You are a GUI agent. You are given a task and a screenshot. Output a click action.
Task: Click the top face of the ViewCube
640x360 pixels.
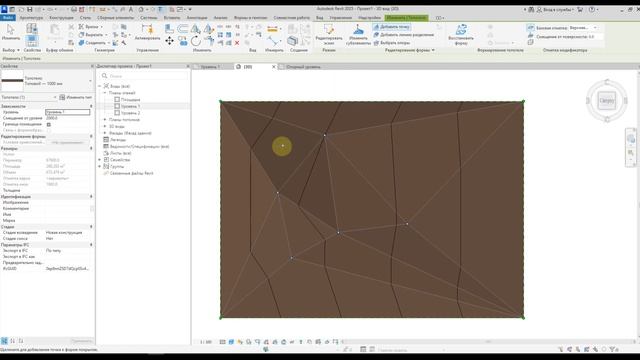pyautogui.click(x=607, y=100)
